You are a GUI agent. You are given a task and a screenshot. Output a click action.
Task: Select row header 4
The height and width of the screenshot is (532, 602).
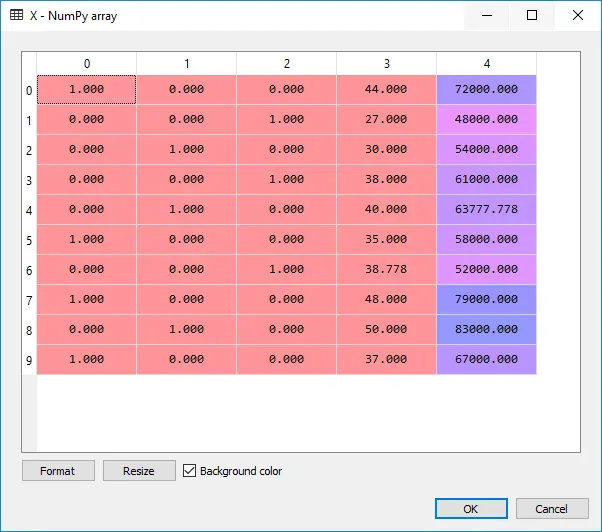(29, 210)
